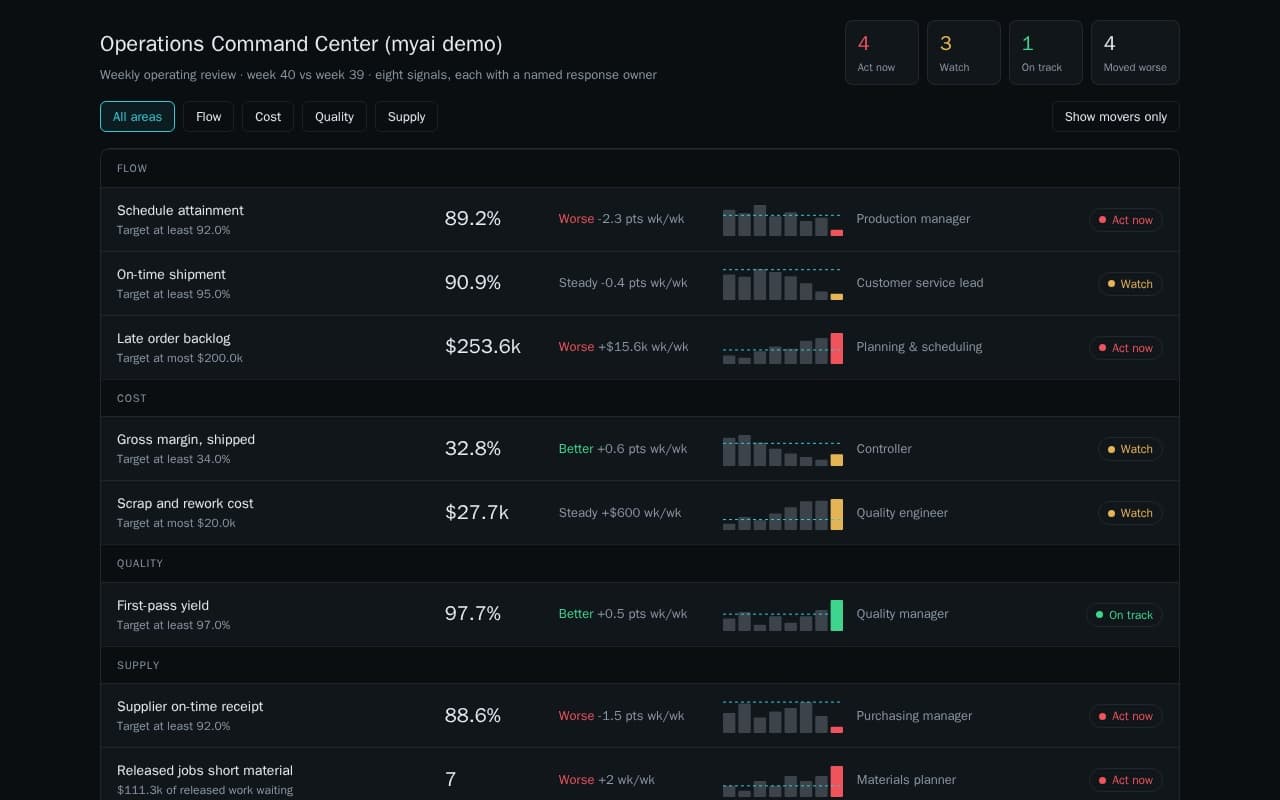This screenshot has width=1280, height=800.
Task: Select the "89.2%" value
Action: (x=473, y=218)
